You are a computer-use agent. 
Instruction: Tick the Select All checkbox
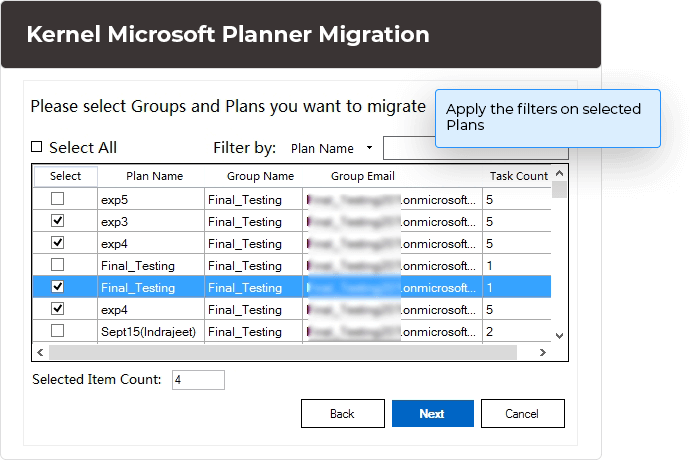coord(37,147)
